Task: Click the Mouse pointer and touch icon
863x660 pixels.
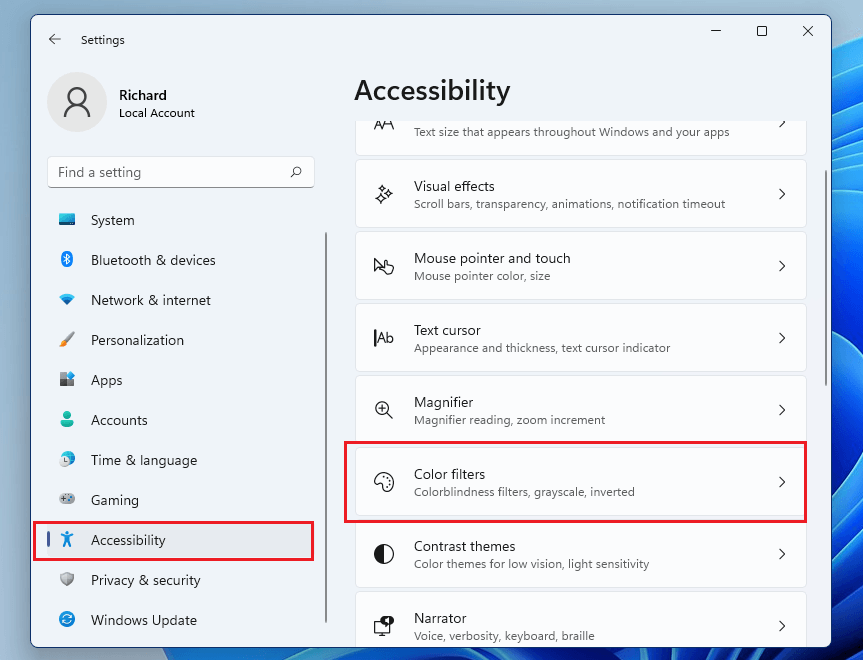Action: pyautogui.click(x=384, y=266)
